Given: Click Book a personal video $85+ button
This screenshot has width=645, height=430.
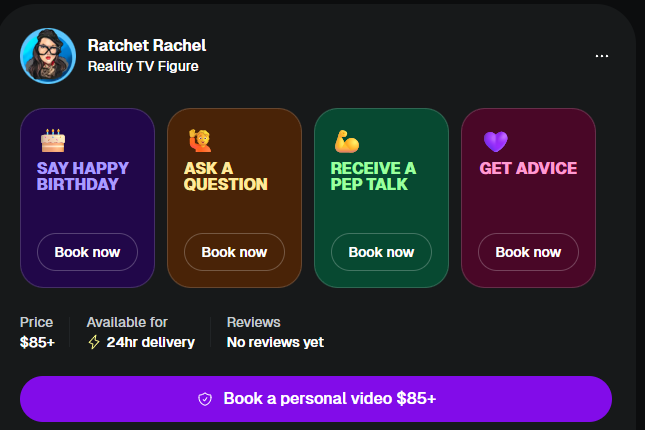Looking at the screenshot, I should 316,399.
